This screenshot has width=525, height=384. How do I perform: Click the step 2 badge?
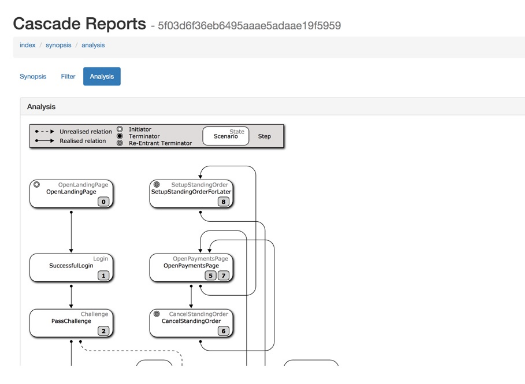103,331
